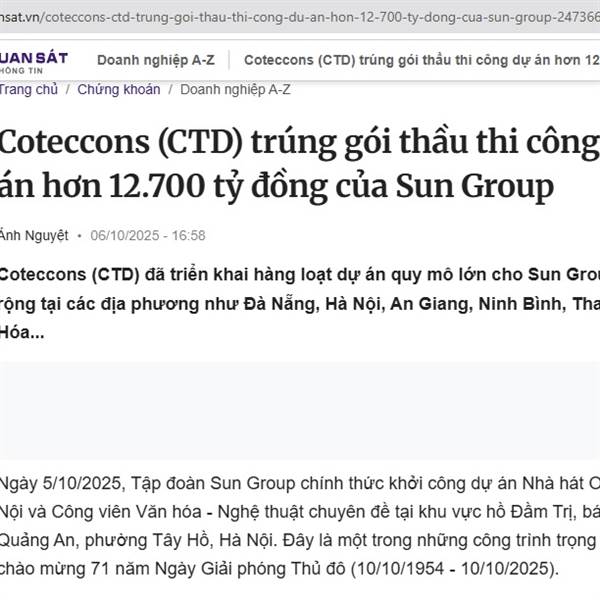Click the first slash separator in the breadcrumb

(x=68, y=89)
